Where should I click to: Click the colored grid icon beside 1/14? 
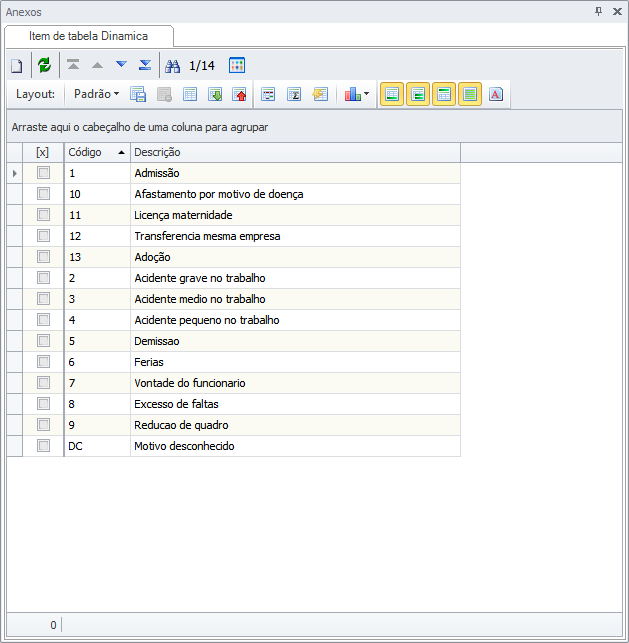click(x=237, y=65)
